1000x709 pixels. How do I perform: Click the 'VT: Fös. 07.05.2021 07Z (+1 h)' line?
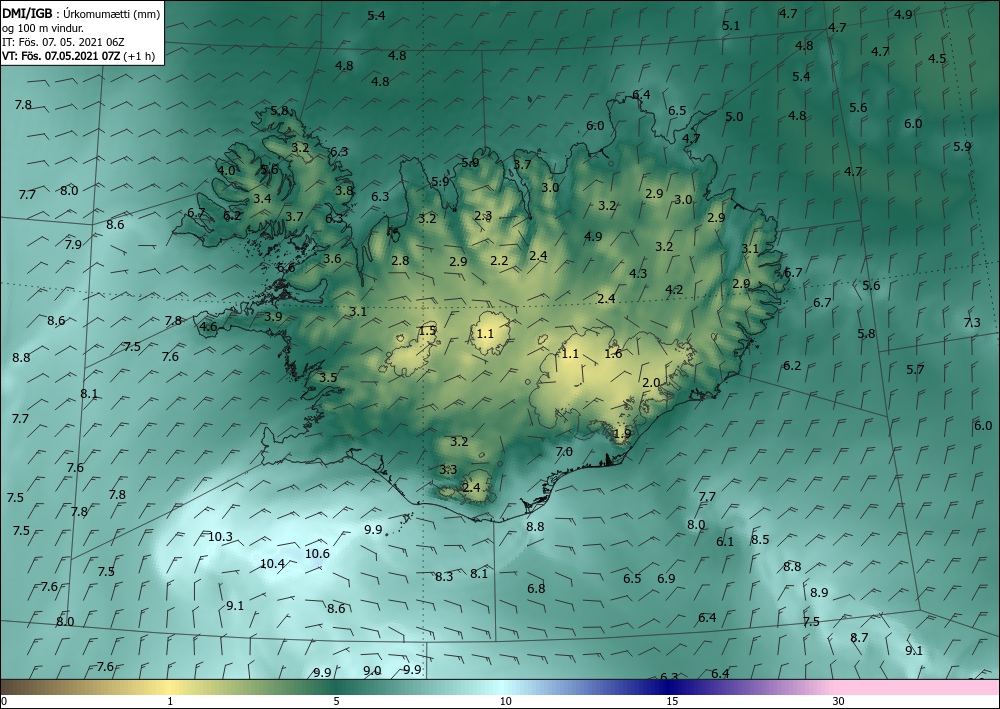[x=78, y=55]
